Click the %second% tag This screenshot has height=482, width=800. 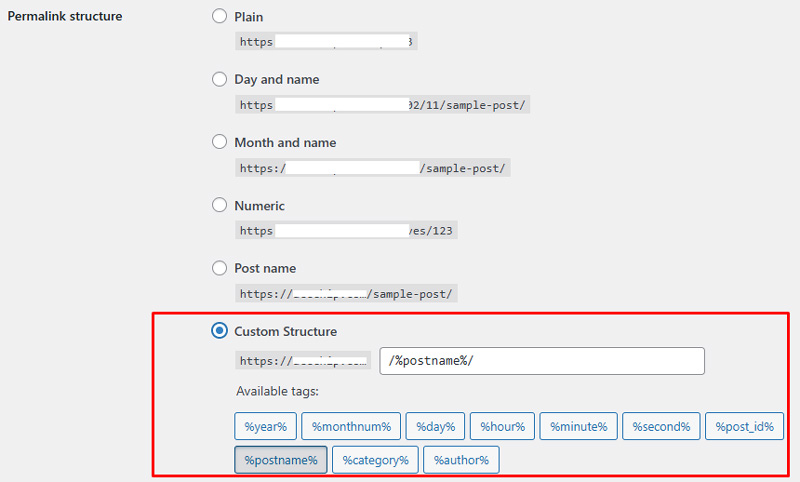coord(661,427)
